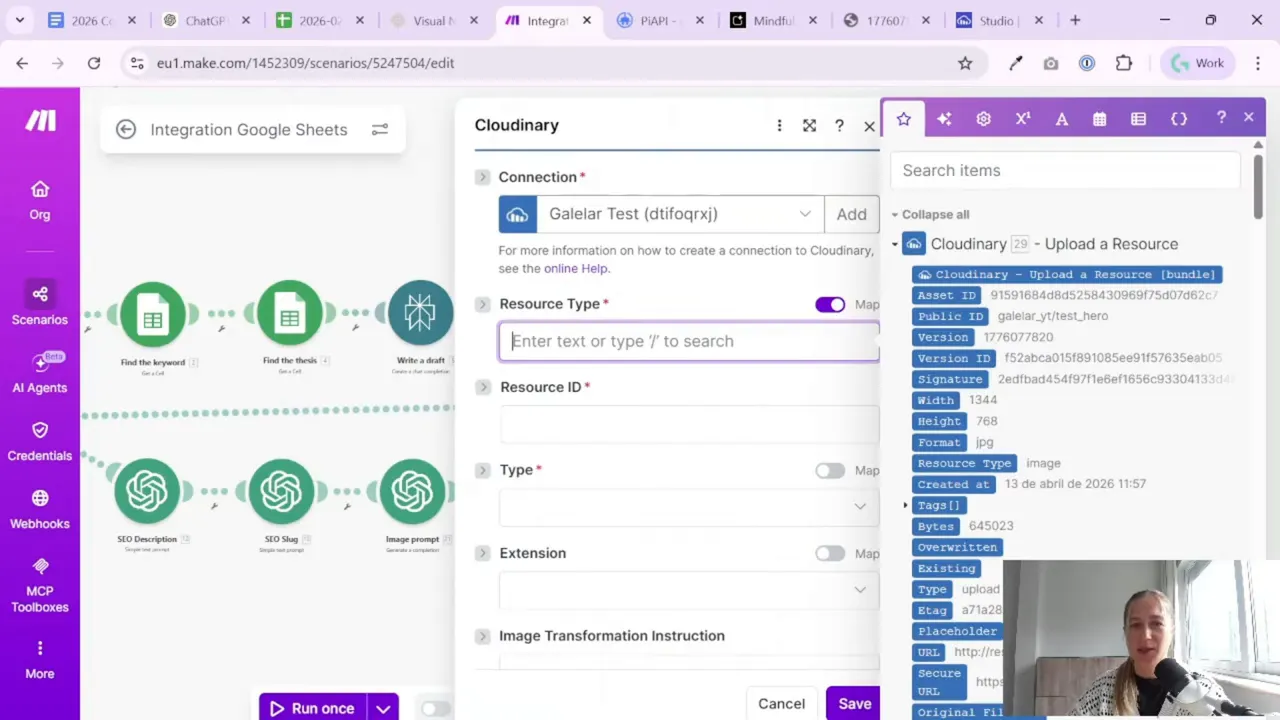Close the mapping panel
Image resolution: width=1280 pixels, height=720 pixels.
point(1248,118)
